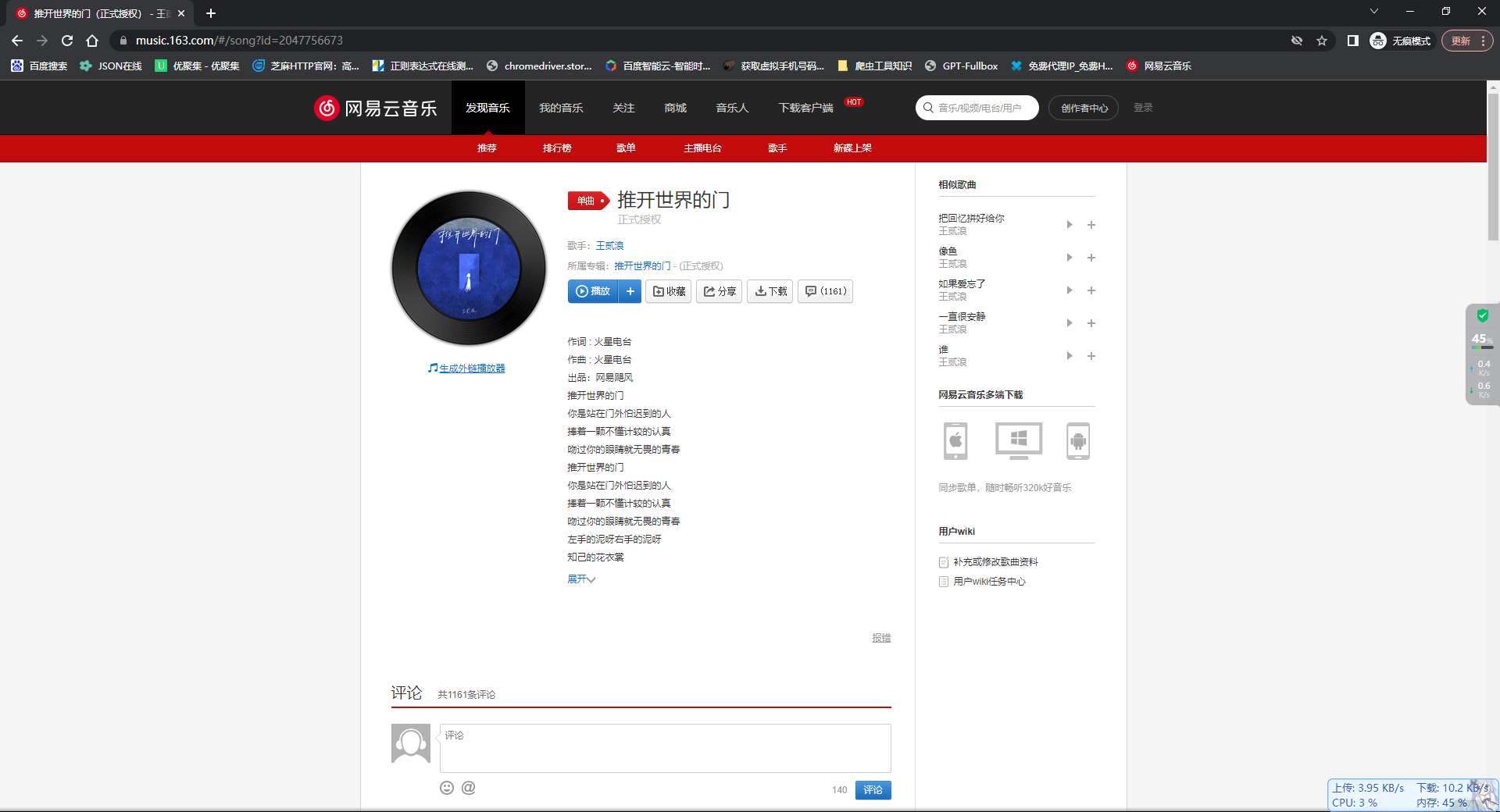
Task: Go back in browser history
Action: (x=17, y=41)
